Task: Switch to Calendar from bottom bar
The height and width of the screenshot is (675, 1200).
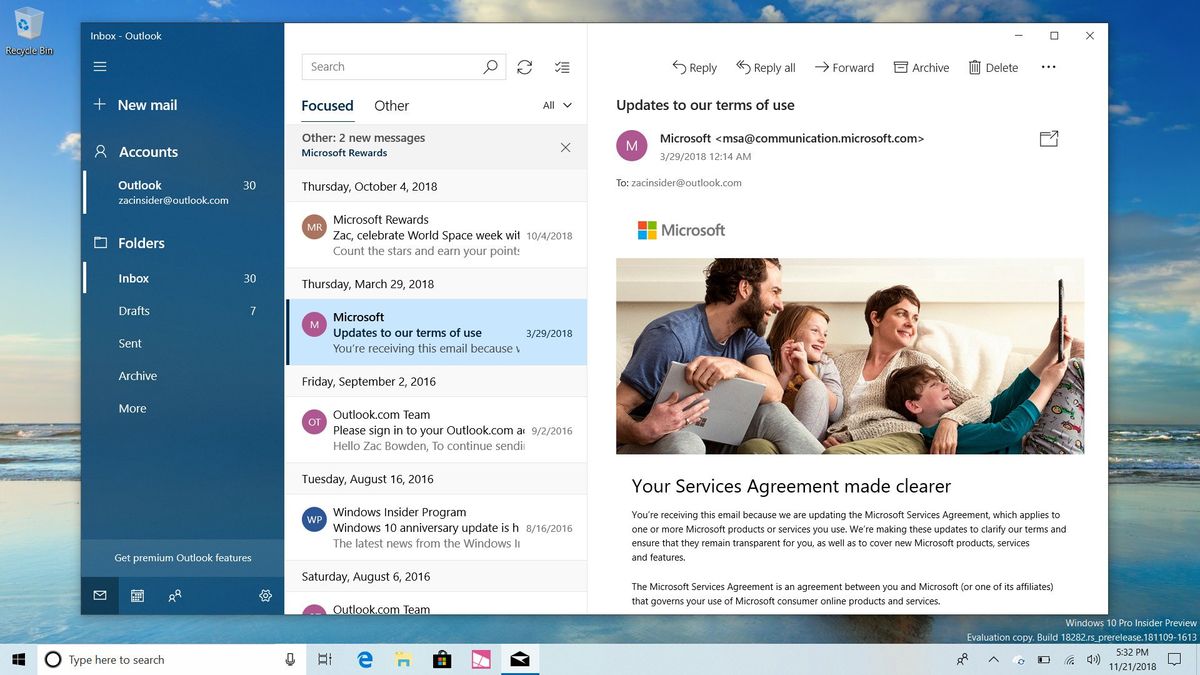Action: tap(137, 595)
